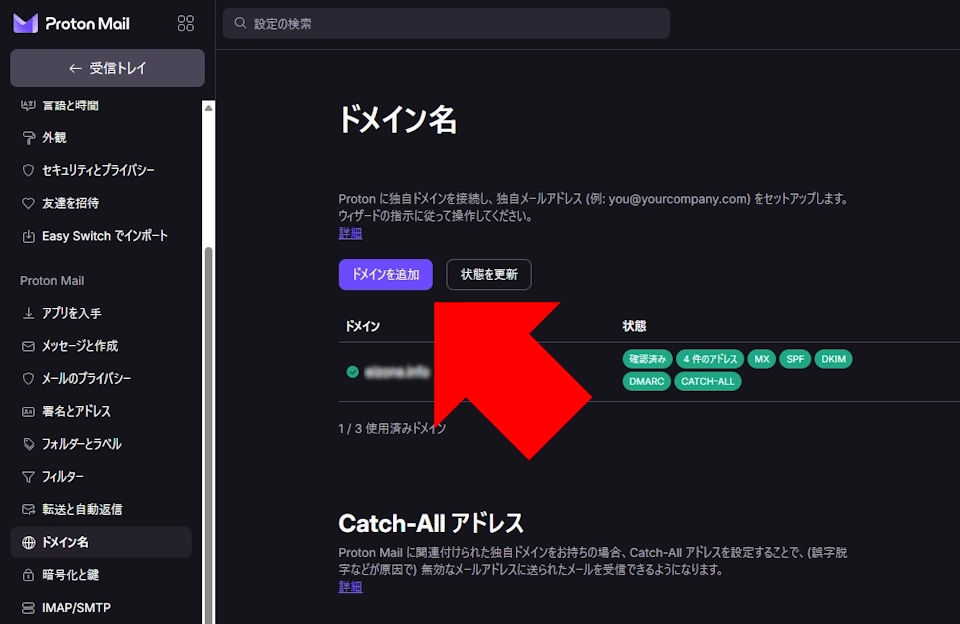Screen dimensions: 960x624
Task: Click the heart icon for 友達を招待
Action: point(28,203)
